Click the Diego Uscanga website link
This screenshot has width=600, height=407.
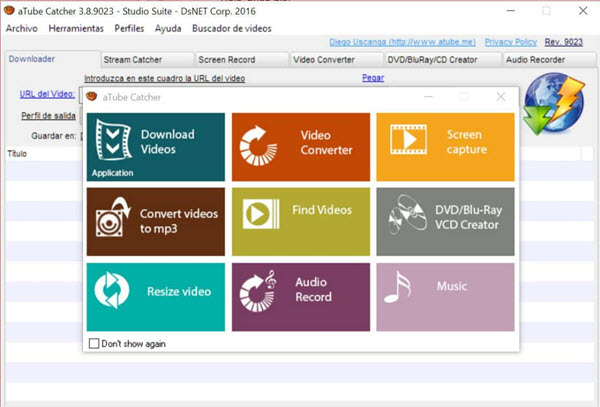402,42
